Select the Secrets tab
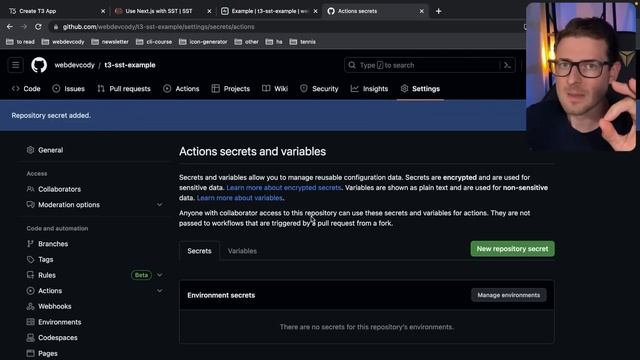The width and height of the screenshot is (640, 360). (199, 251)
